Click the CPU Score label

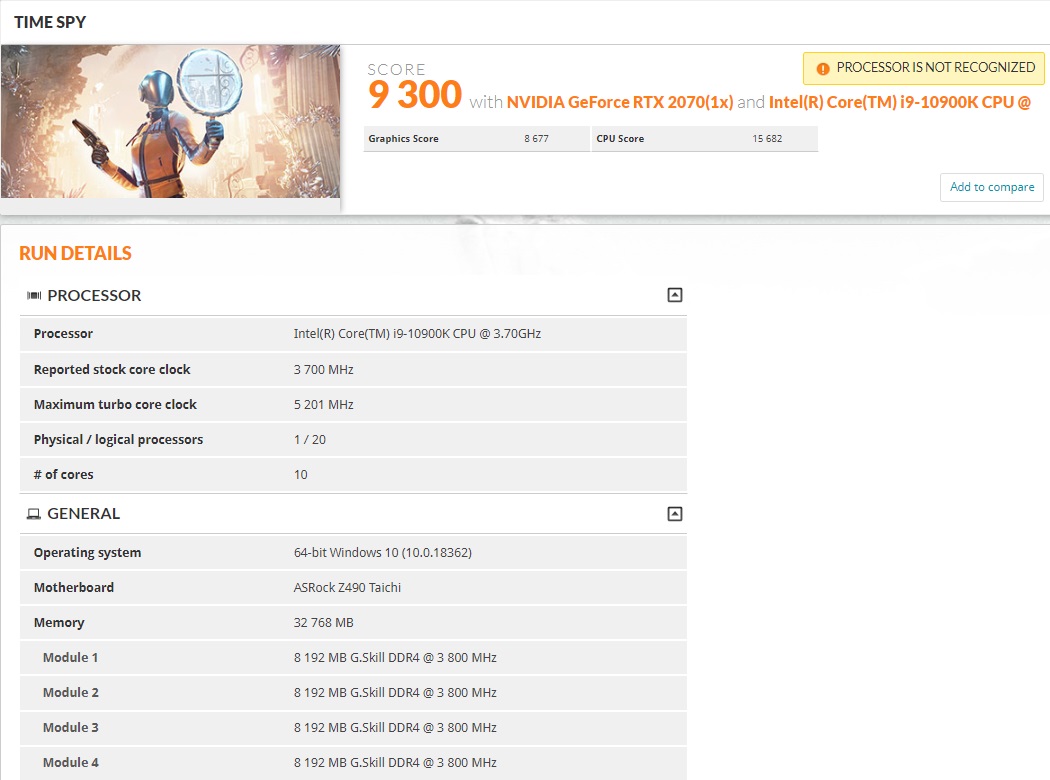(x=620, y=139)
